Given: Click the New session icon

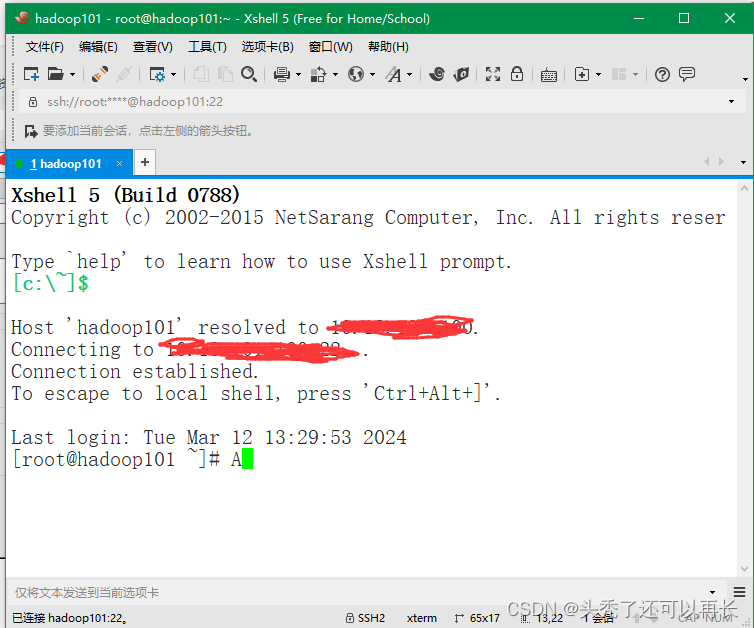Looking at the screenshot, I should click(x=31, y=75).
